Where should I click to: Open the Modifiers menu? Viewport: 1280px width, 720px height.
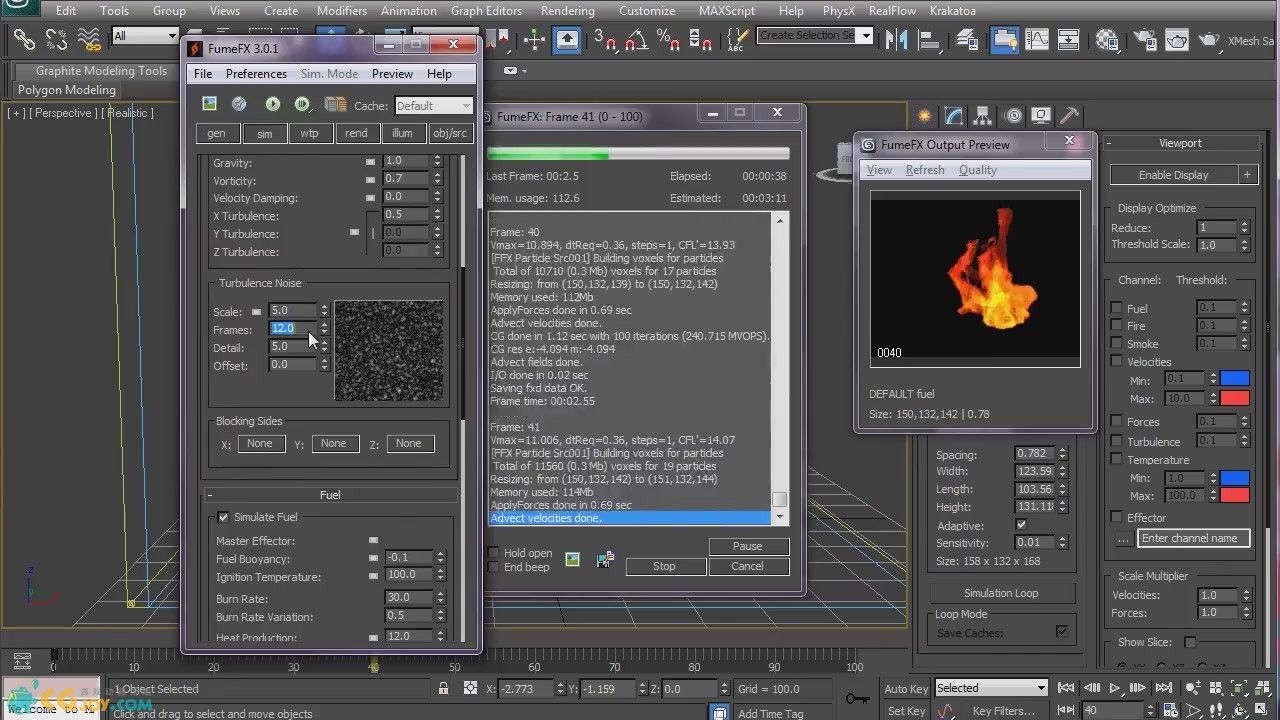tap(342, 11)
